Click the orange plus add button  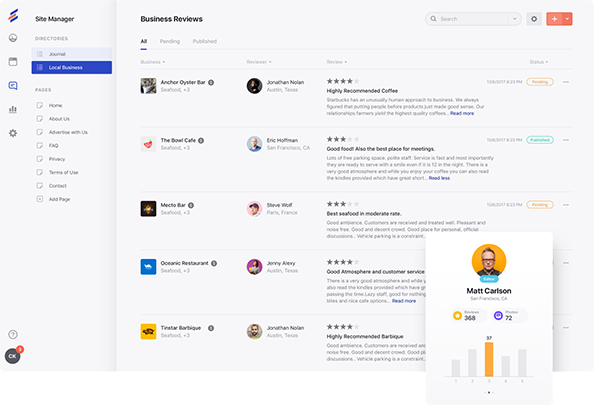tap(554, 19)
